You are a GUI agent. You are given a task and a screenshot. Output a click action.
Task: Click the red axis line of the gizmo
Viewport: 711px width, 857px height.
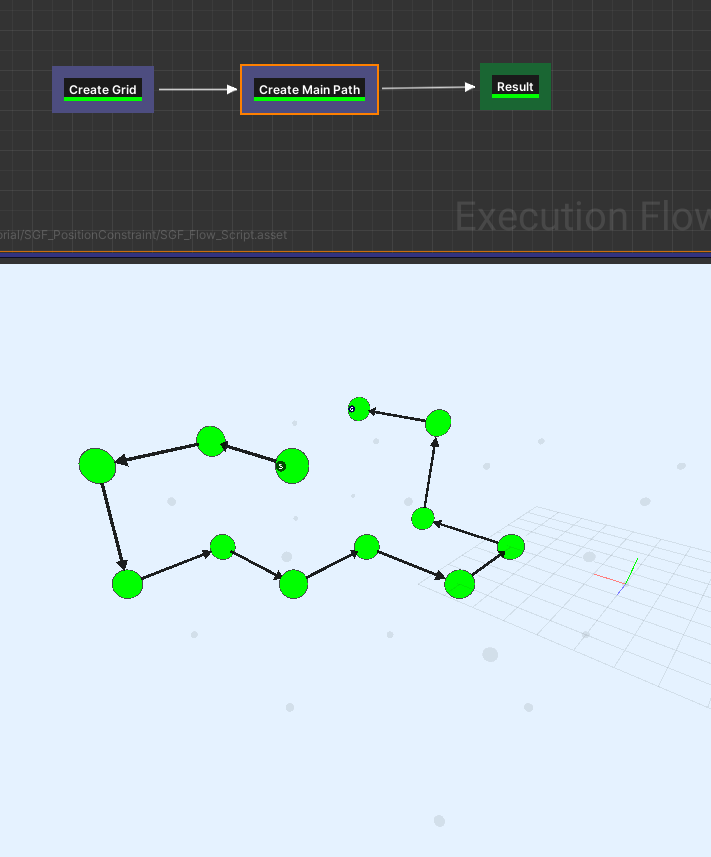609,579
